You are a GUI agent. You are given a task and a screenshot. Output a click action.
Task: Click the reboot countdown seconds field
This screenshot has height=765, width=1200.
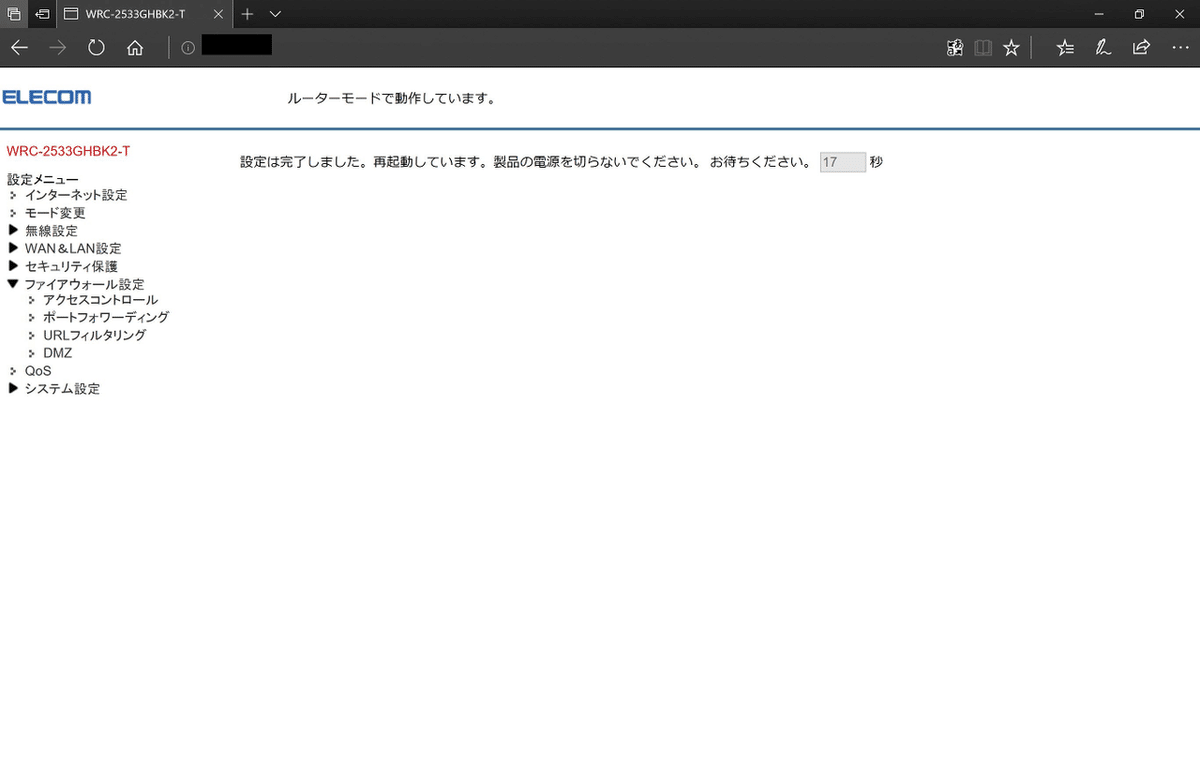(840, 161)
